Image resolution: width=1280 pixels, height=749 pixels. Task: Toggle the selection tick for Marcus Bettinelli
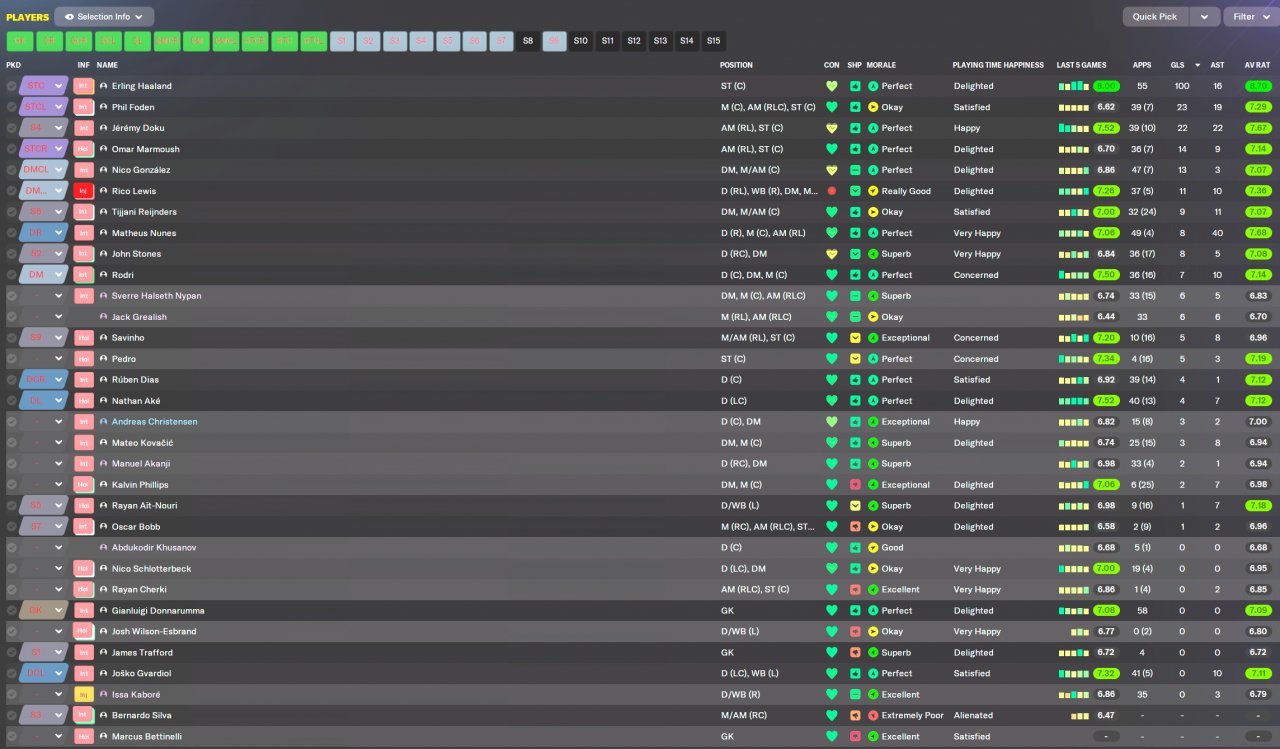11,737
